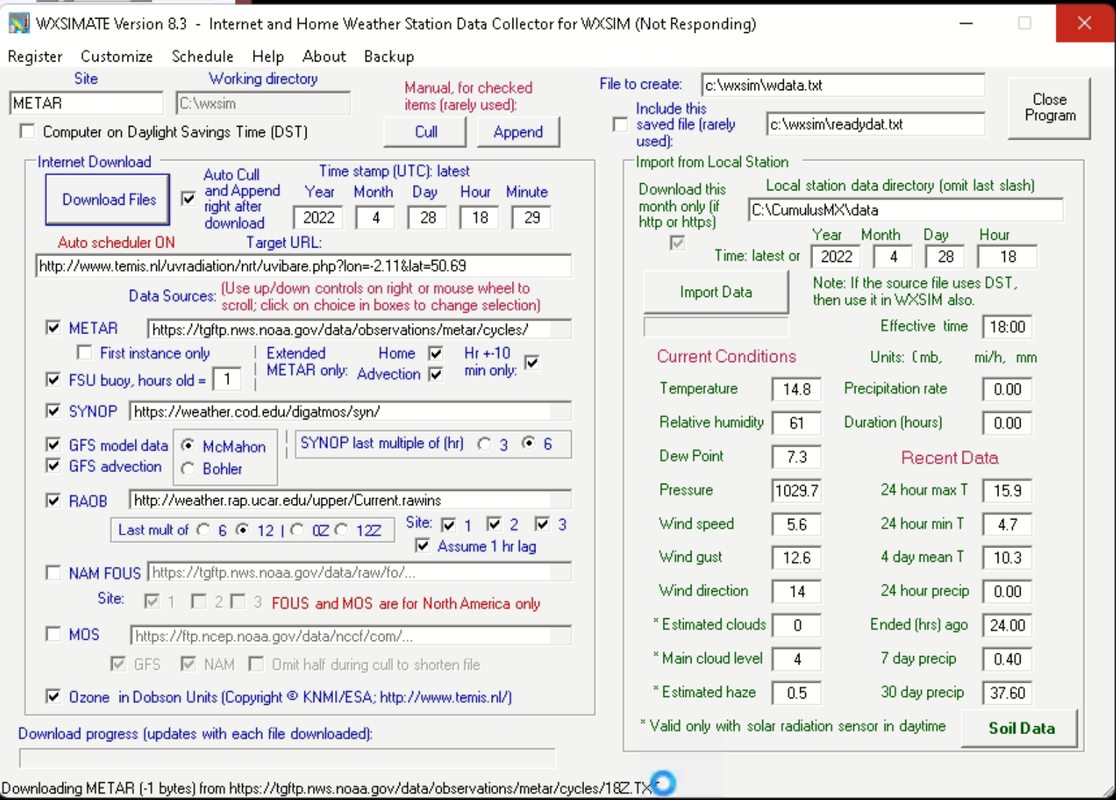Click the Target URL field
The height and width of the screenshot is (800, 1116).
click(x=303, y=266)
